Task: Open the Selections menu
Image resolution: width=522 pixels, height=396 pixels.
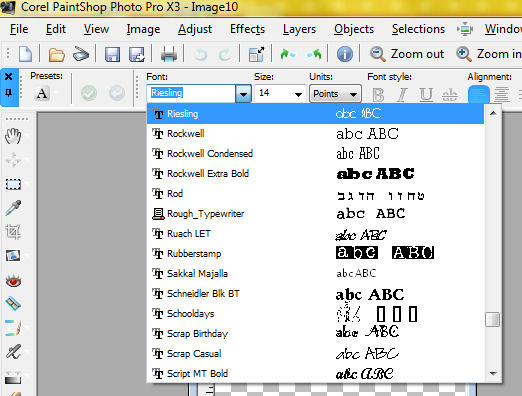Action: (x=418, y=29)
